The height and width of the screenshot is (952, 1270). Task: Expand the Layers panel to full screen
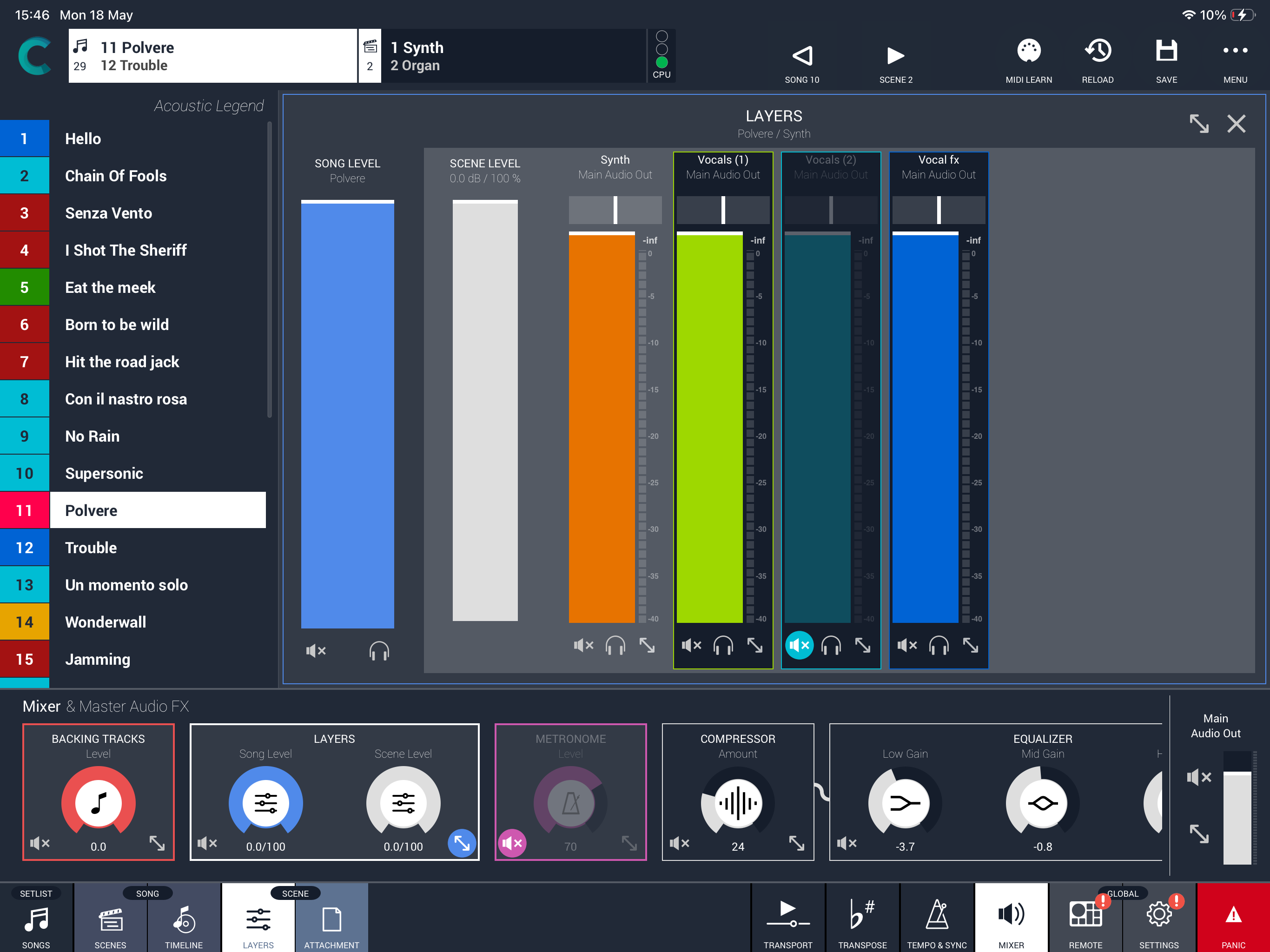tap(1199, 124)
